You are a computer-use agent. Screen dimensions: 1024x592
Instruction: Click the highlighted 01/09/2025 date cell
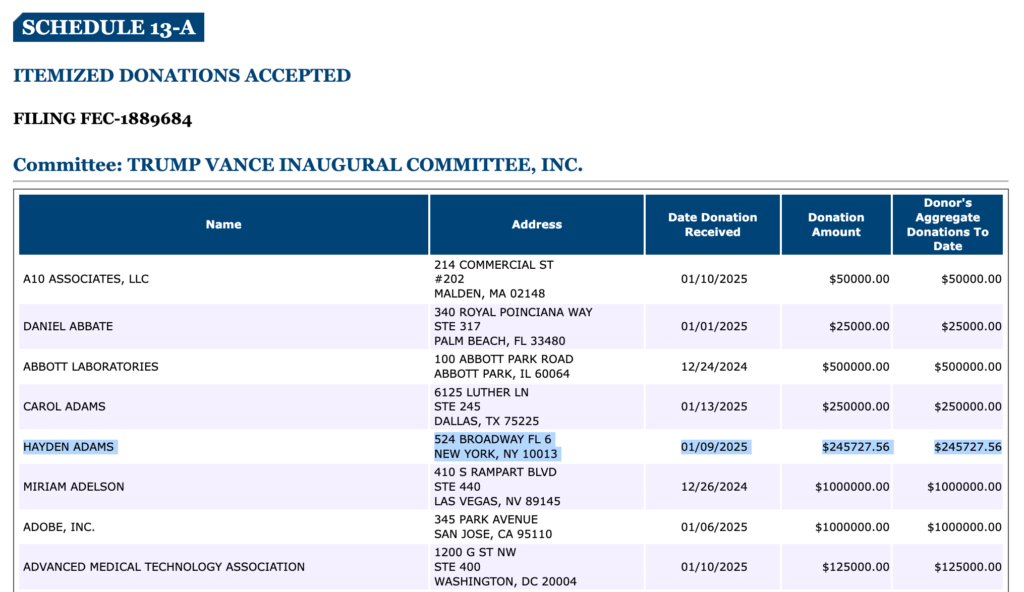click(x=714, y=446)
